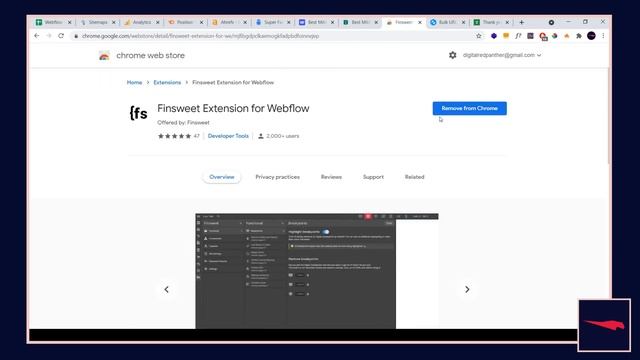The image size is (640, 360).
Task: Click the 2,000+ users text
Action: (x=282, y=136)
